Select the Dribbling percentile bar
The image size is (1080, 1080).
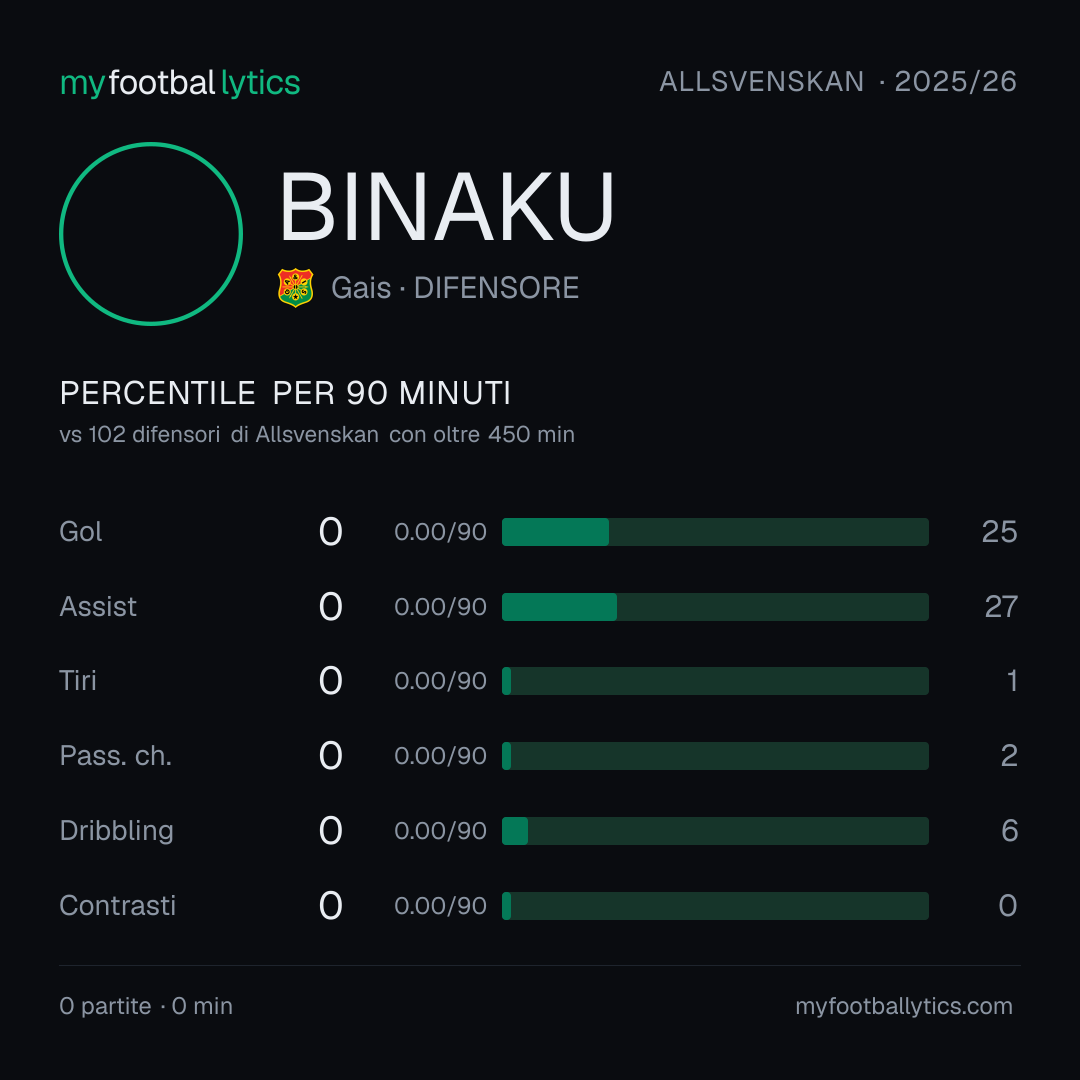715,831
